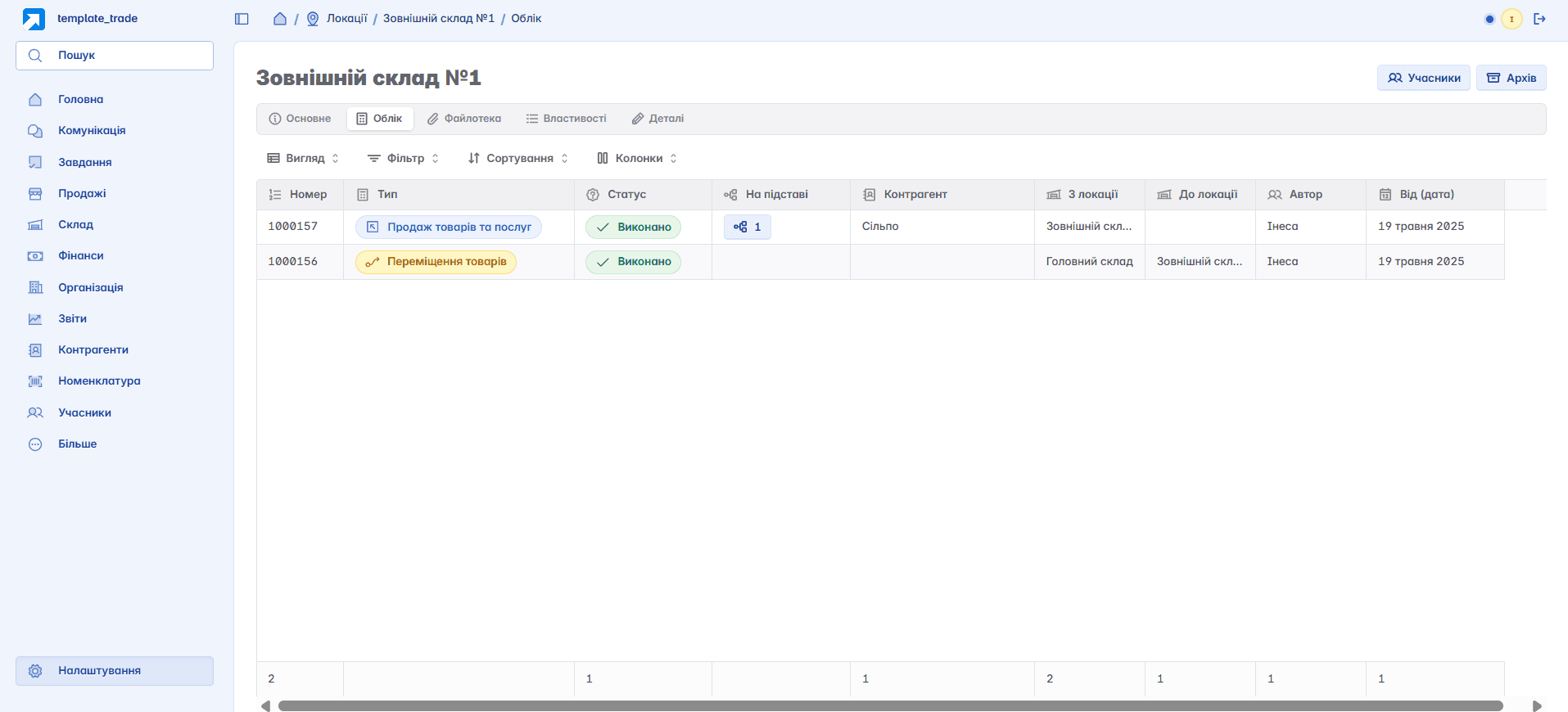Expand the Сортування dropdown

517,159
